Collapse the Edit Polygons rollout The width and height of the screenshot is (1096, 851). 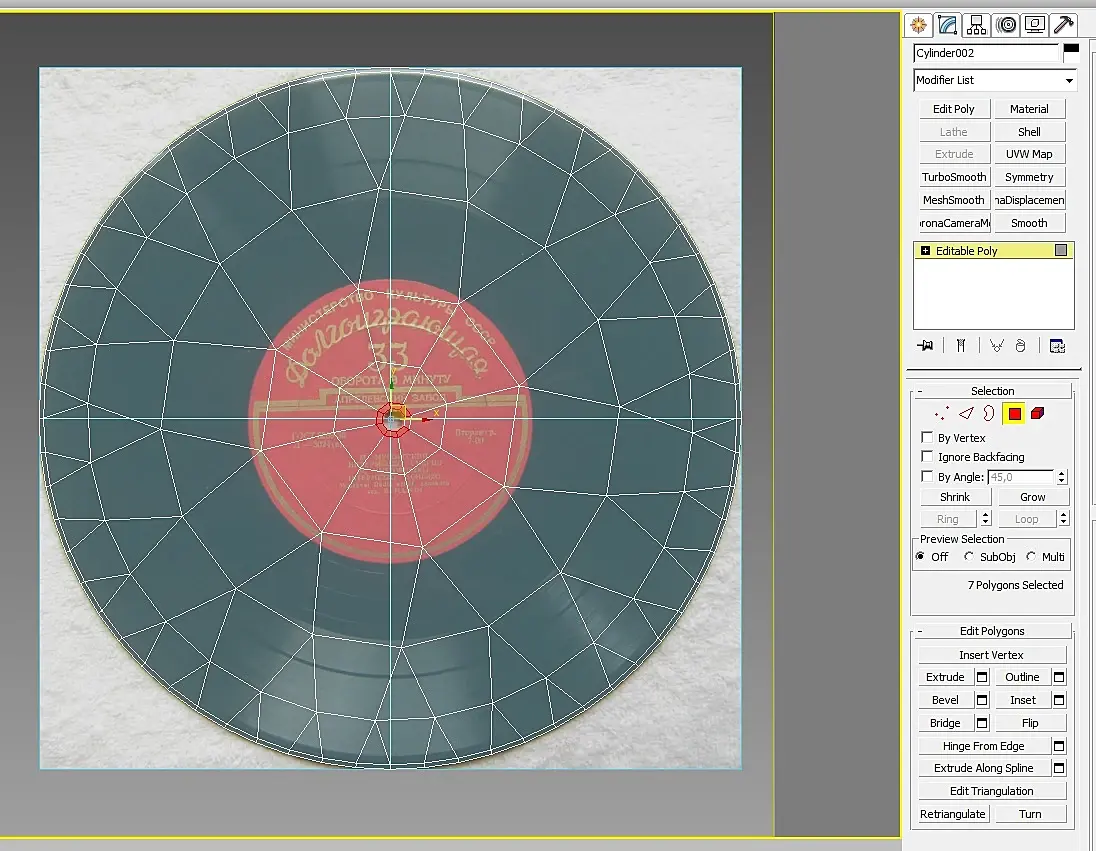(x=991, y=631)
